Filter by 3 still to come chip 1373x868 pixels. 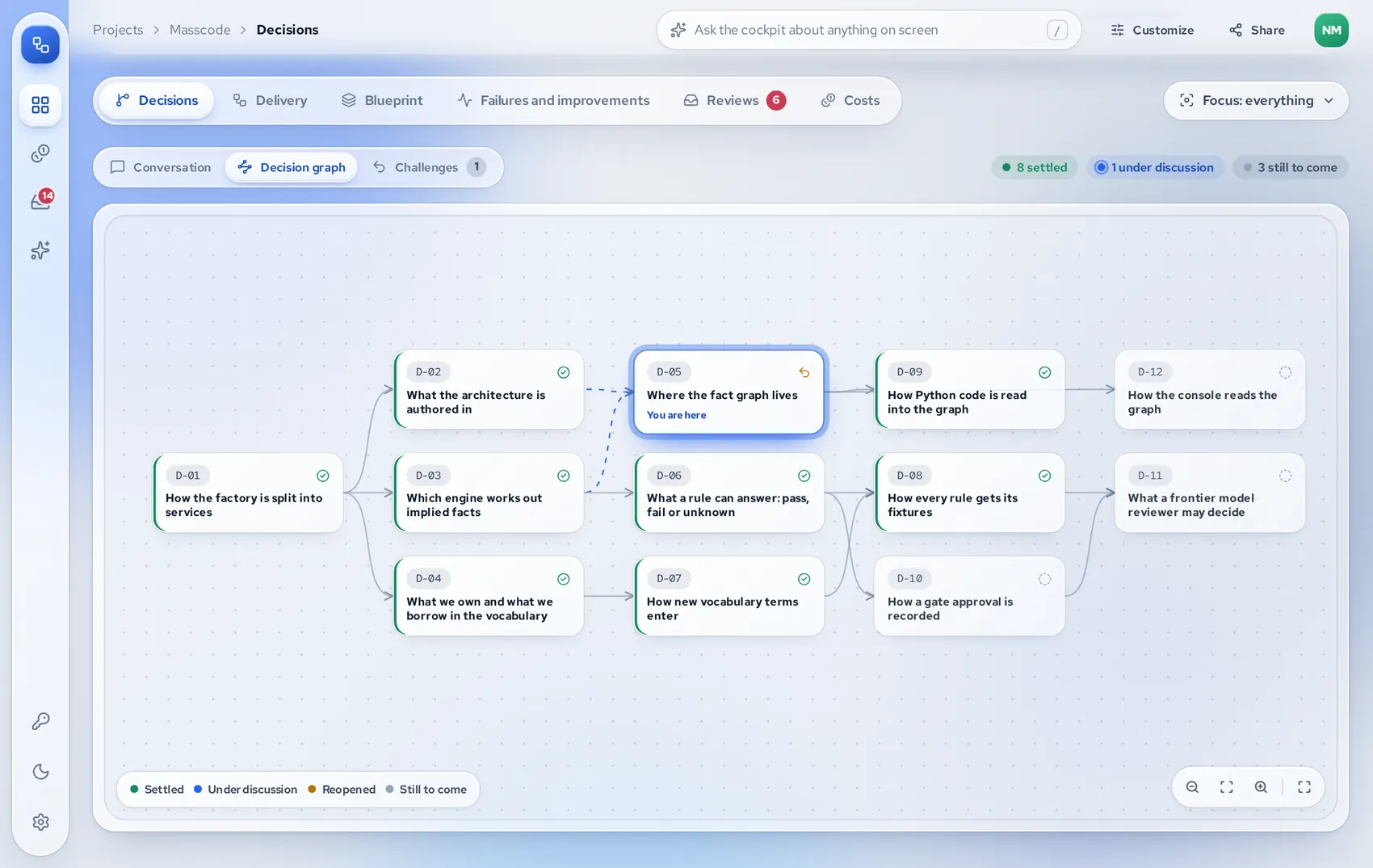pos(1290,167)
